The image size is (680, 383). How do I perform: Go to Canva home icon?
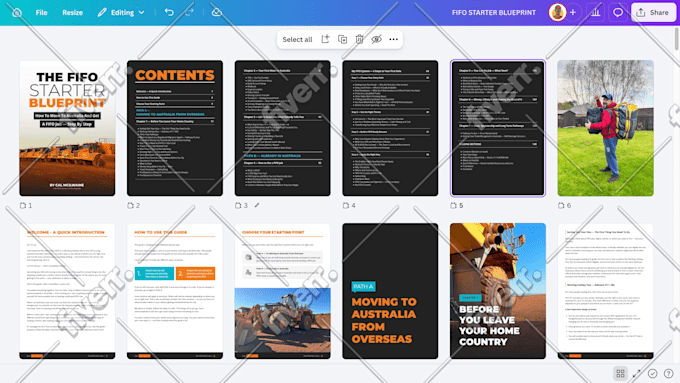pyautogui.click(x=17, y=13)
